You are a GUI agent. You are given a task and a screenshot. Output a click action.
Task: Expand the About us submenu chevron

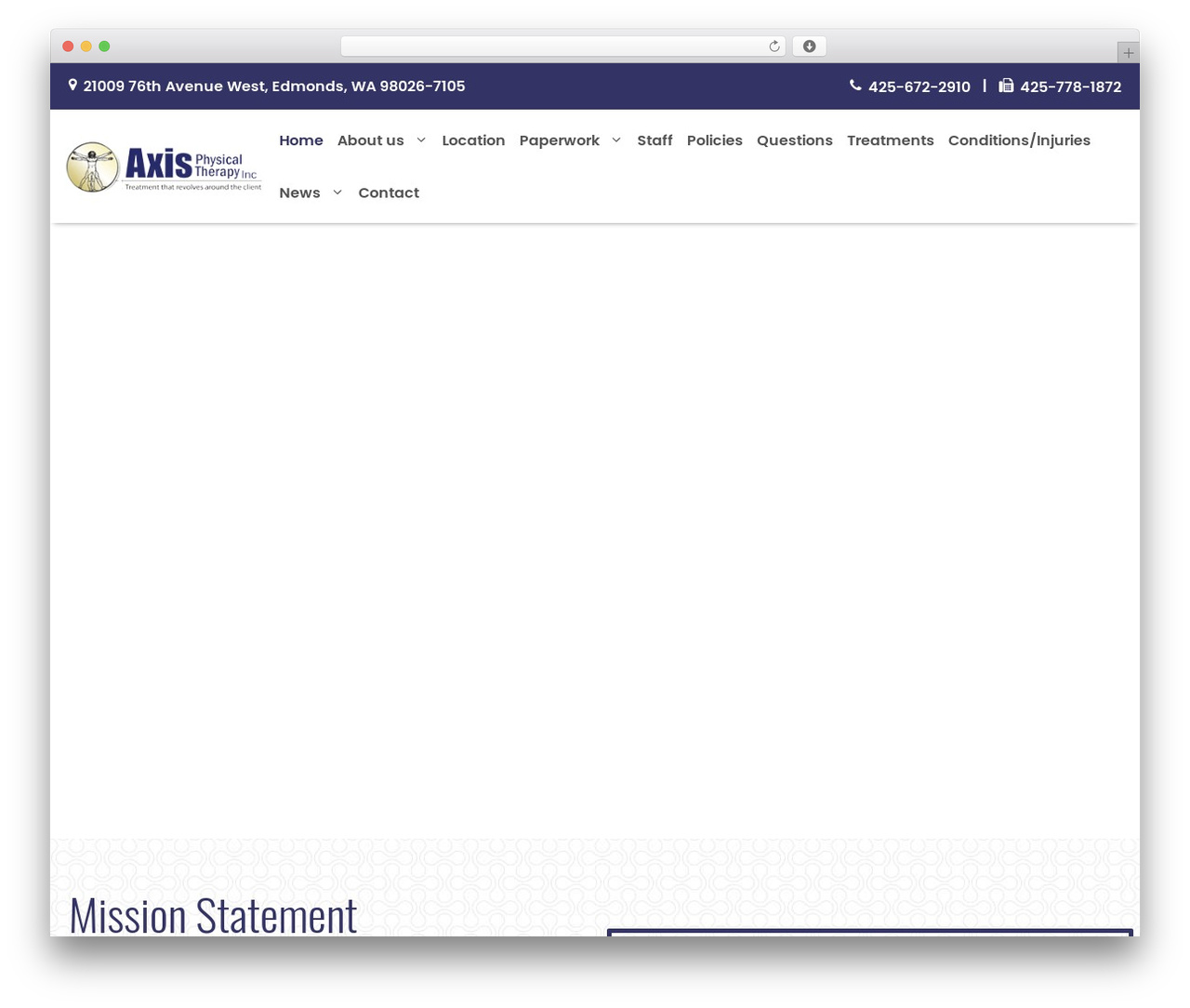point(421,140)
